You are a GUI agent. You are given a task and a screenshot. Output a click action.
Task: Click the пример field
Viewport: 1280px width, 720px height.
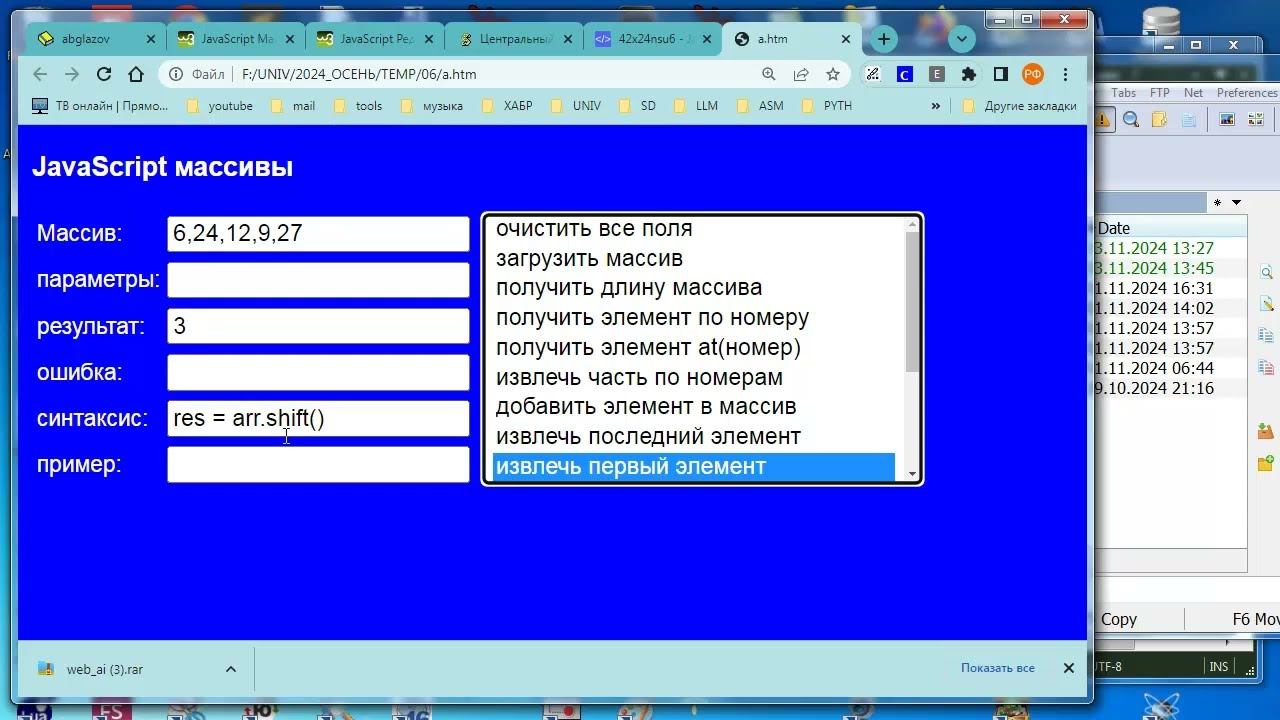[x=318, y=464]
